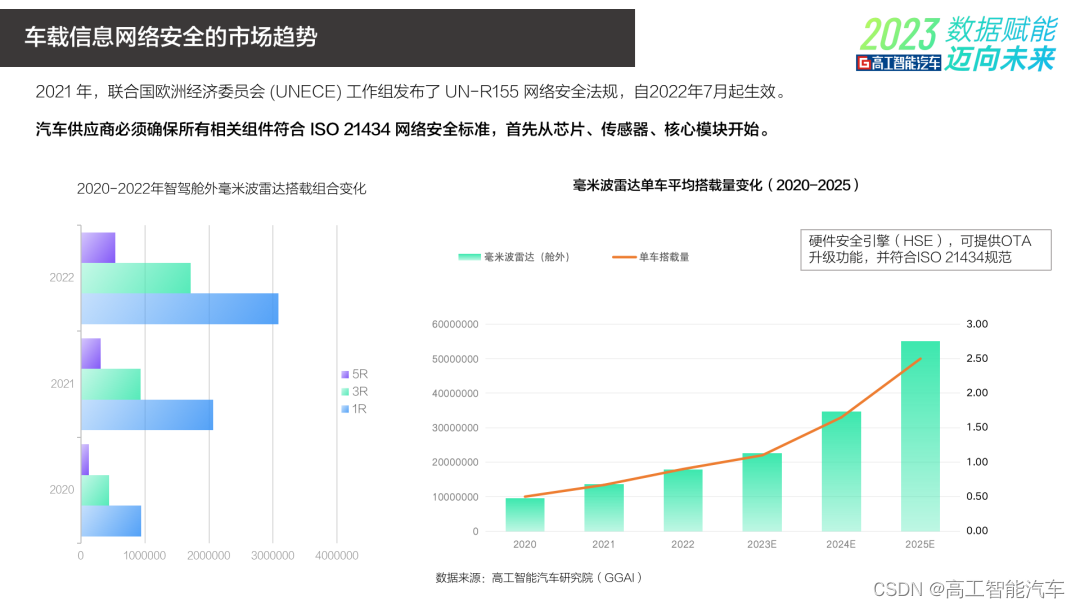Click the green 毫米波雷达（舱外） legend marker
Screen dimensions: 1080x608
pos(470,257)
